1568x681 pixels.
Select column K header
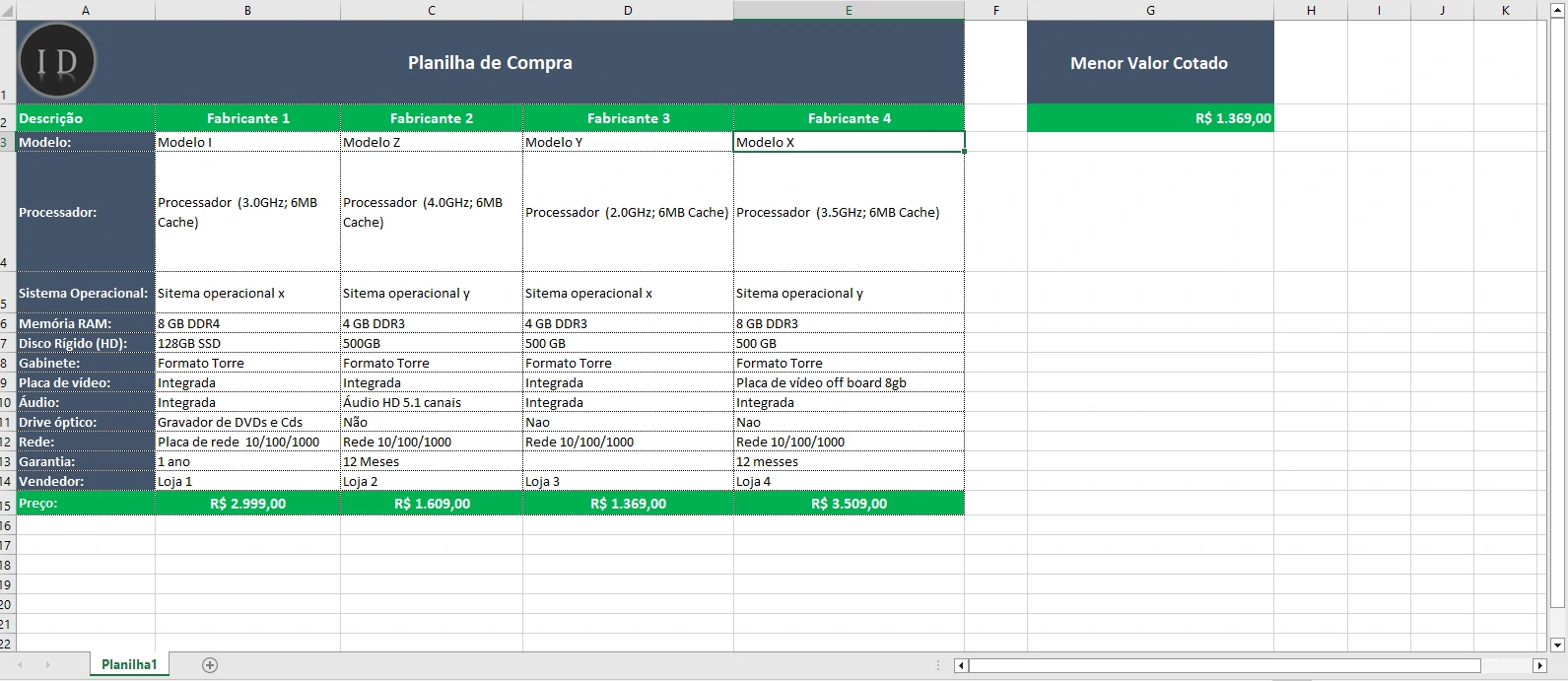pyautogui.click(x=1506, y=10)
